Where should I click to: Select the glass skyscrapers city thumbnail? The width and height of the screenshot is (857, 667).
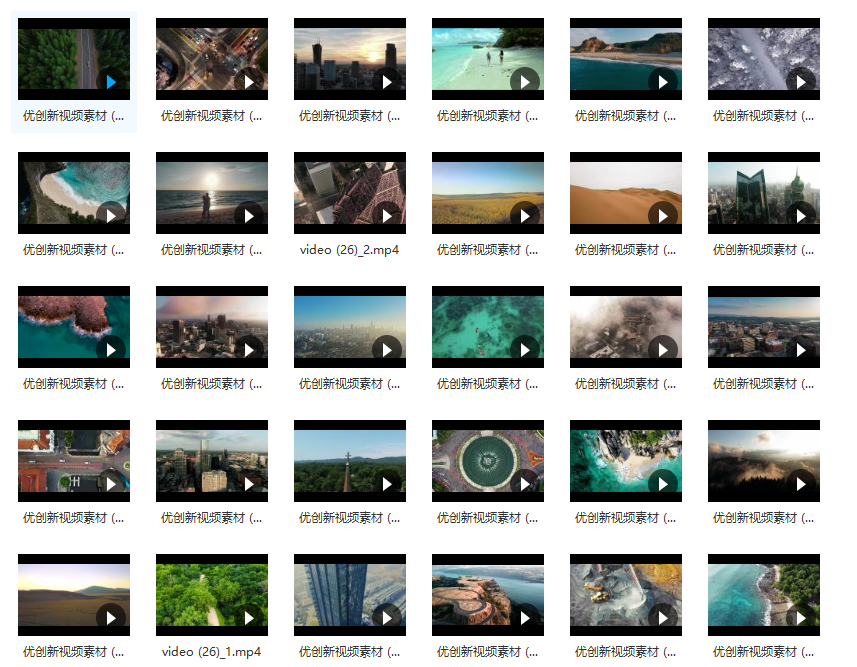point(764,193)
